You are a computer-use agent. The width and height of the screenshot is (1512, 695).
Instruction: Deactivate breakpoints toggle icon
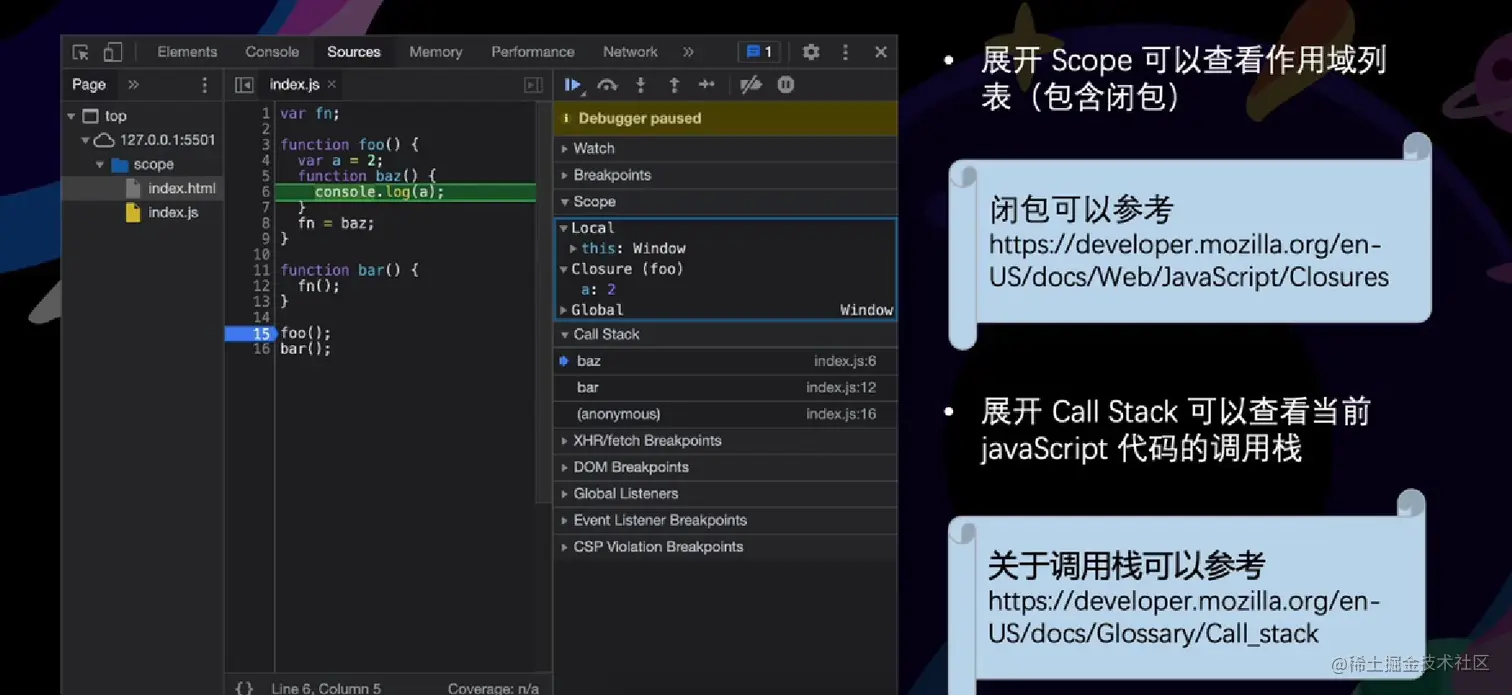pyautogui.click(x=751, y=85)
